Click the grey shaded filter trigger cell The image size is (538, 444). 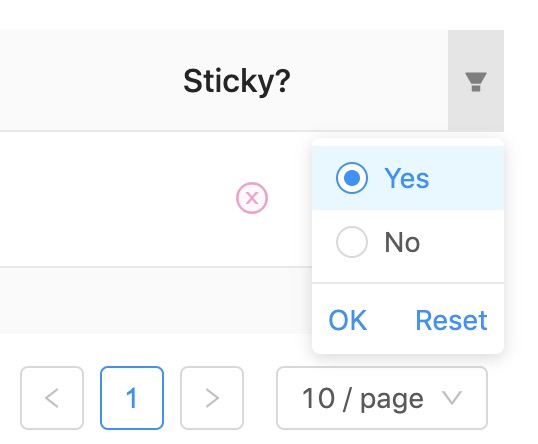[476, 80]
